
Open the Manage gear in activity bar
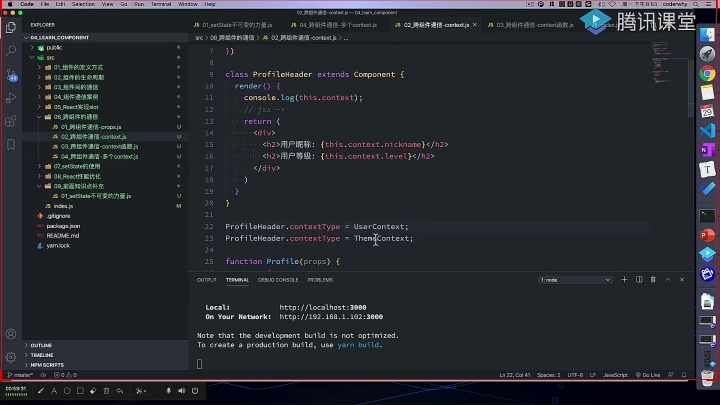11,357
